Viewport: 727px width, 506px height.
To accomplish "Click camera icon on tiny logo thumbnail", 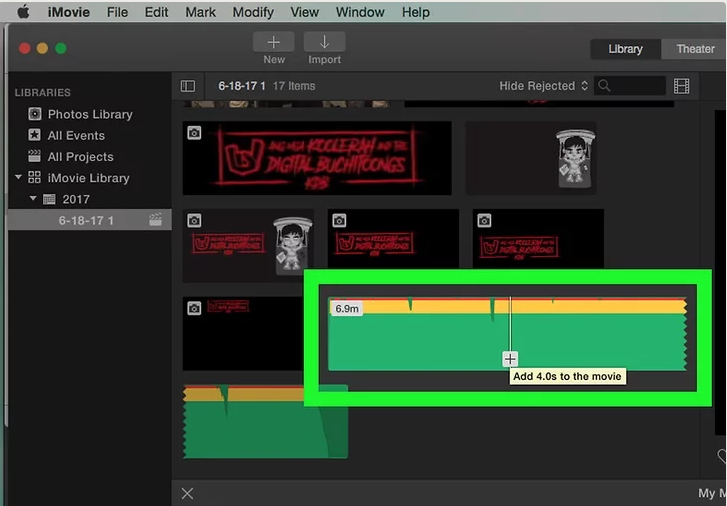I will 194,308.
